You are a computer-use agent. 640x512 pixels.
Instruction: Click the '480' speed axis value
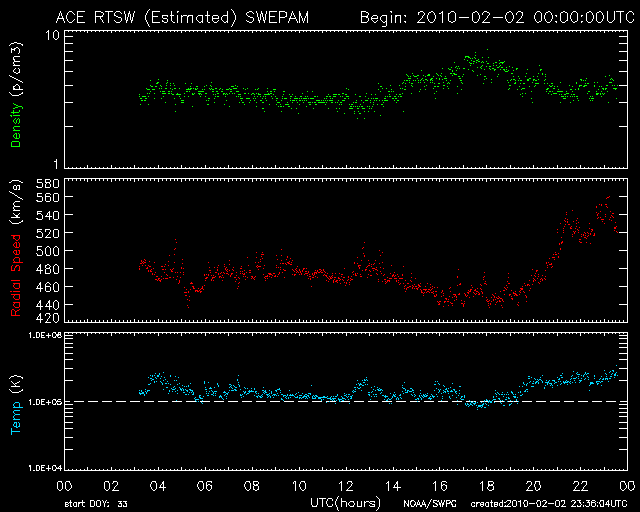coord(48,269)
